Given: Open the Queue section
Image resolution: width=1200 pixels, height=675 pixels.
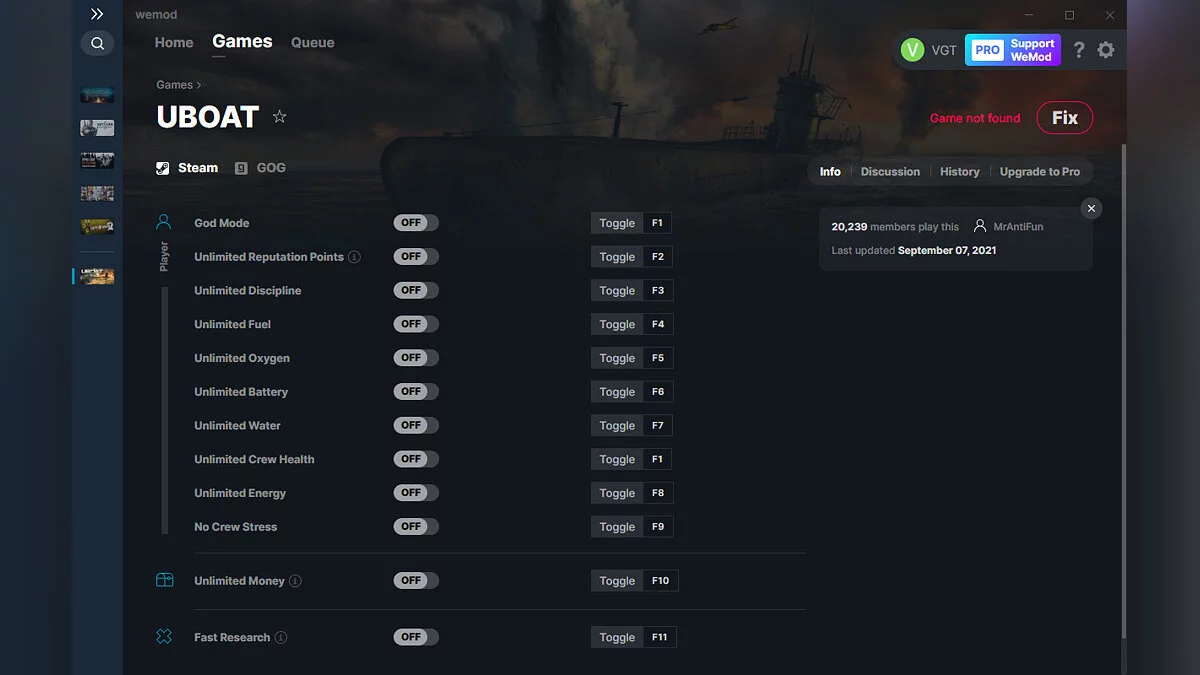Looking at the screenshot, I should point(312,42).
